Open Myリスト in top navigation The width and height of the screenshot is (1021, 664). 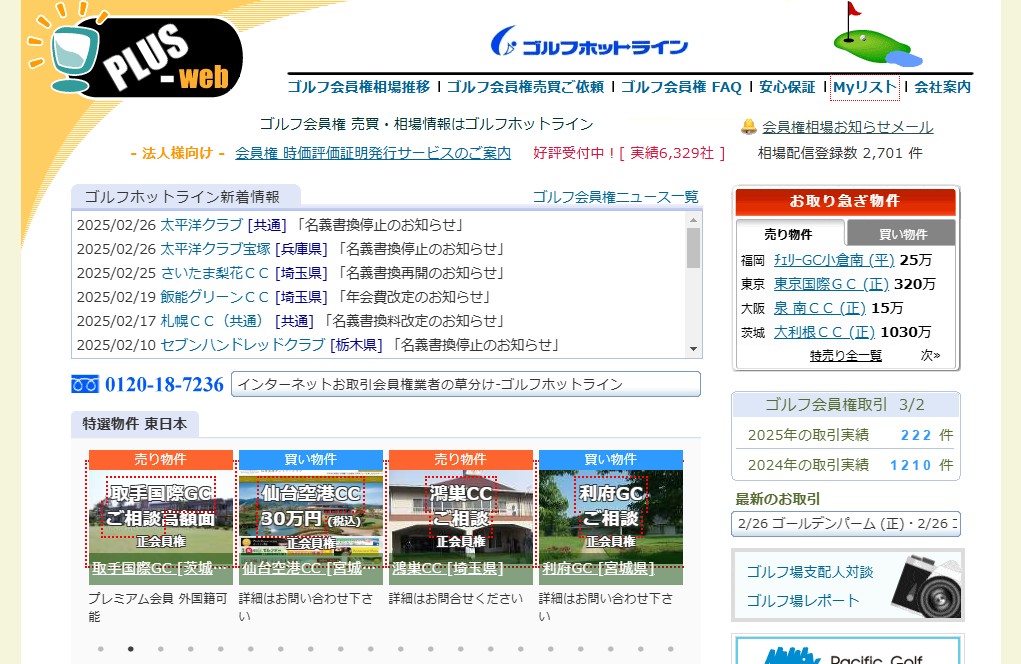pos(864,87)
